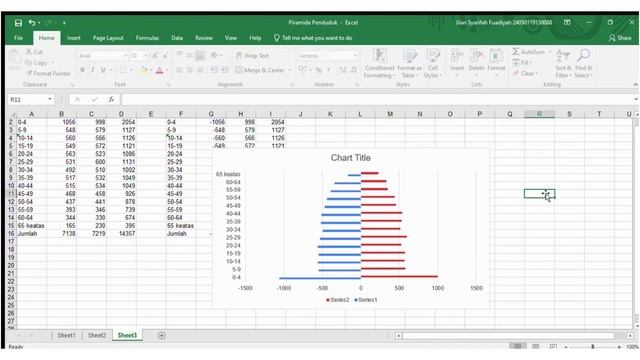640x360 pixels.
Task: Switch to the Page Layout tab
Action: [x=108, y=38]
